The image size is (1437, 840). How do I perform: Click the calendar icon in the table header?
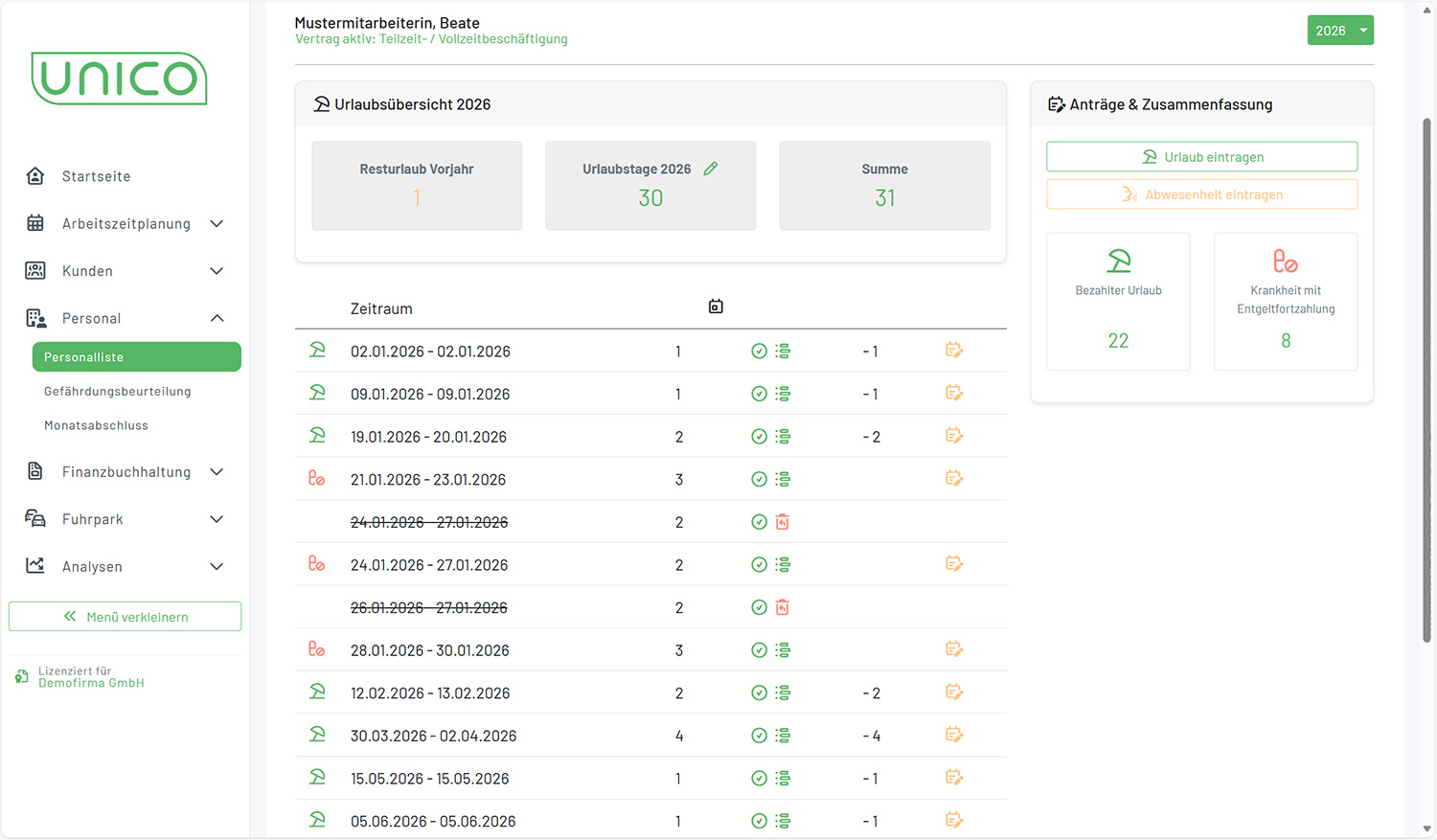click(716, 306)
